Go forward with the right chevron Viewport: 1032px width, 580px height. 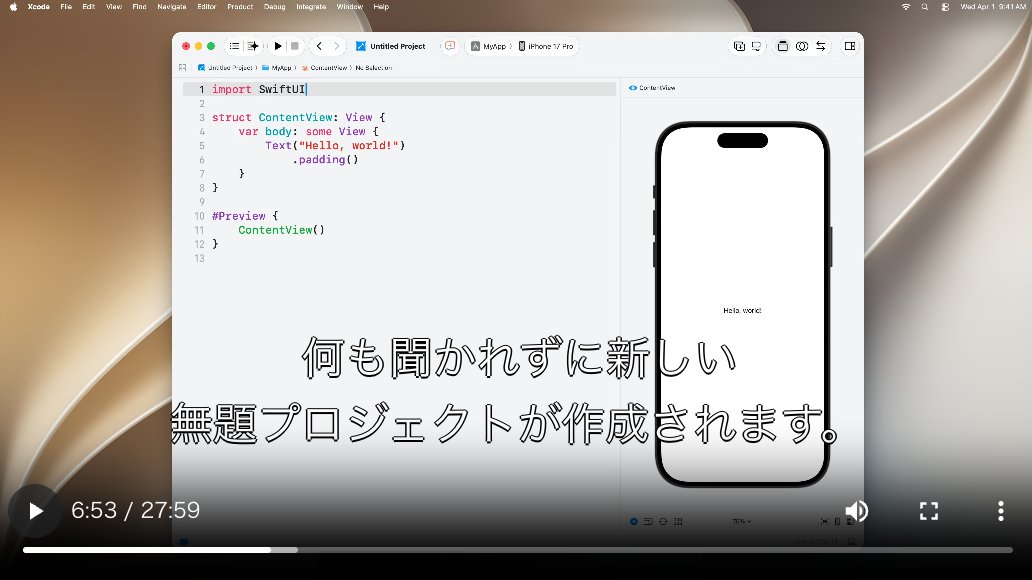point(336,46)
